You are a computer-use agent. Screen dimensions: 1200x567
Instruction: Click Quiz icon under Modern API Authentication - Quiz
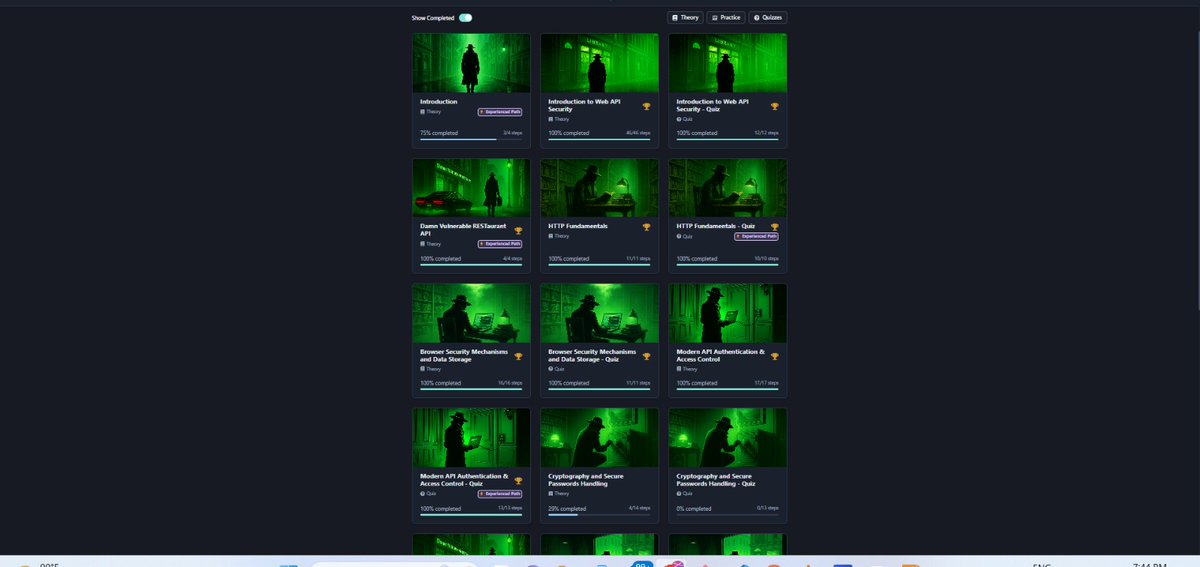click(423, 493)
